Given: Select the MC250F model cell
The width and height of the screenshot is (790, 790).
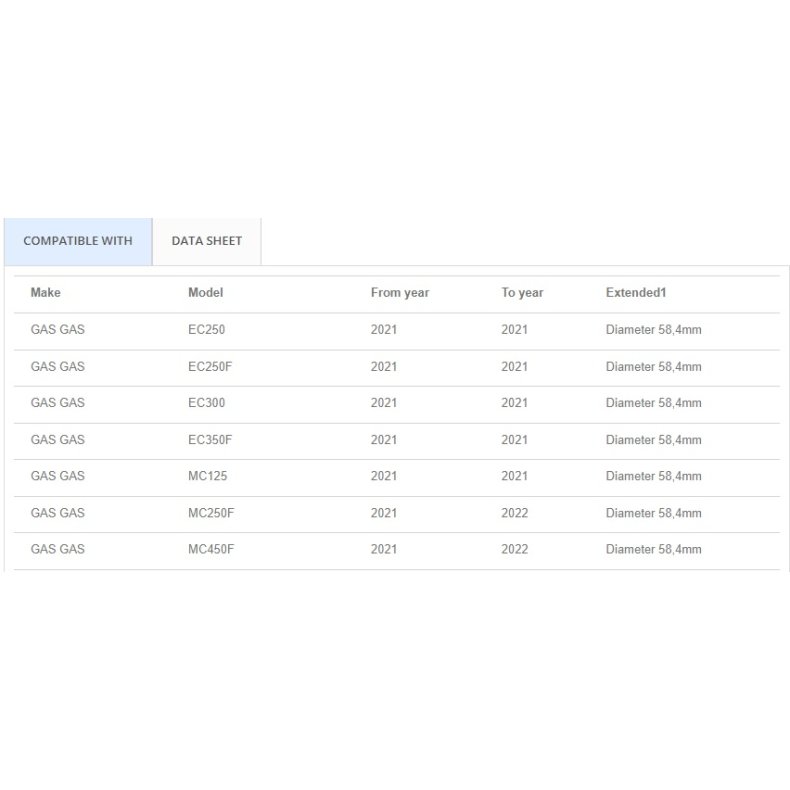Looking at the screenshot, I should coord(210,513).
